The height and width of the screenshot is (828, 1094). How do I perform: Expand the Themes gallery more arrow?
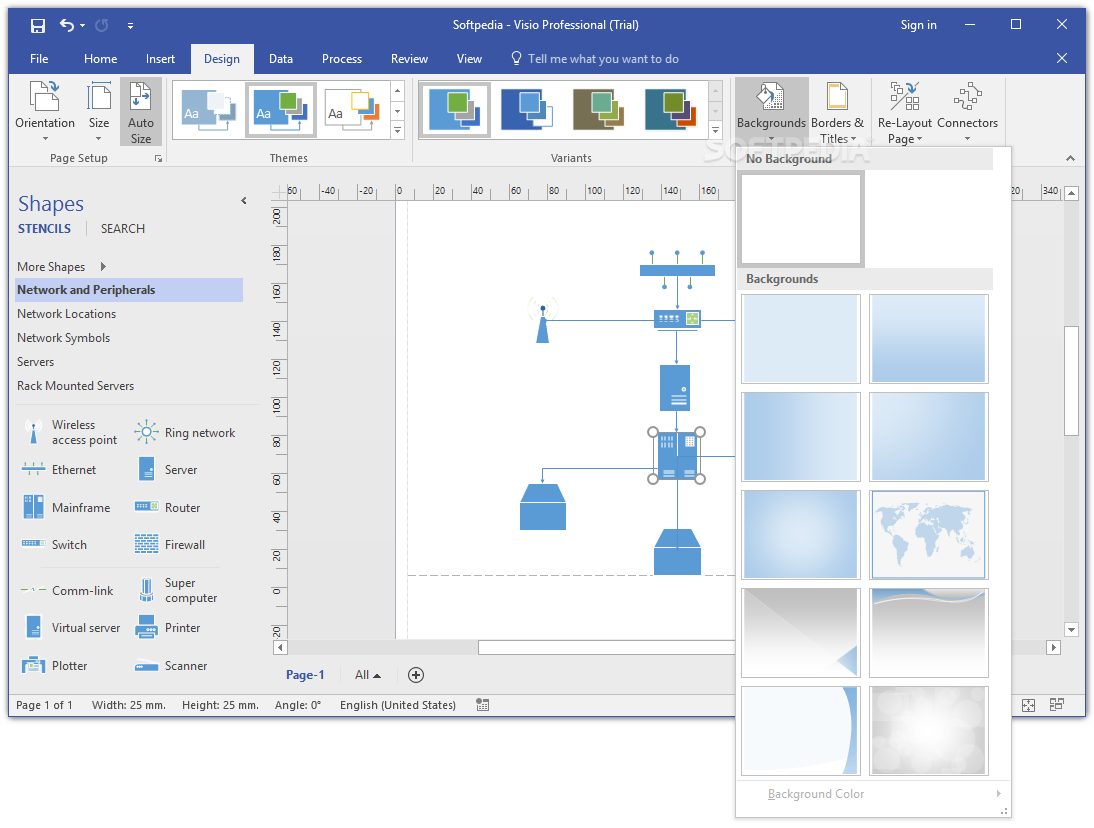(x=398, y=130)
